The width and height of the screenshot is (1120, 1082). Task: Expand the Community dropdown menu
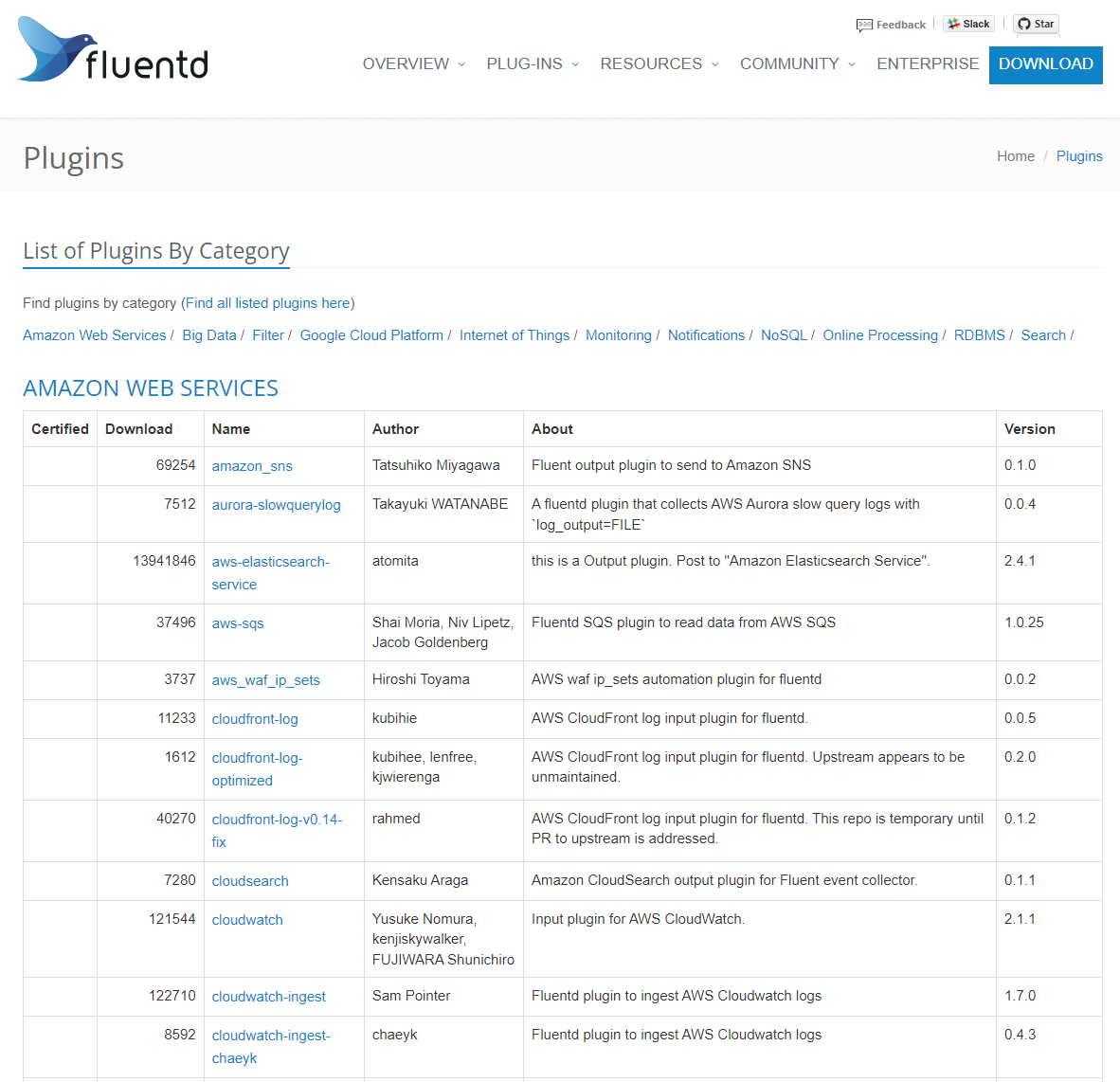tap(797, 63)
